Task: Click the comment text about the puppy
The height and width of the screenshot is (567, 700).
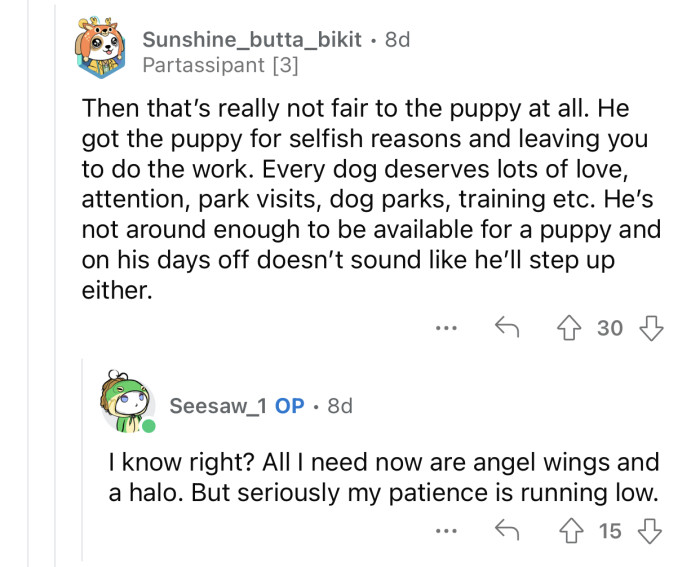Action: (x=370, y=190)
